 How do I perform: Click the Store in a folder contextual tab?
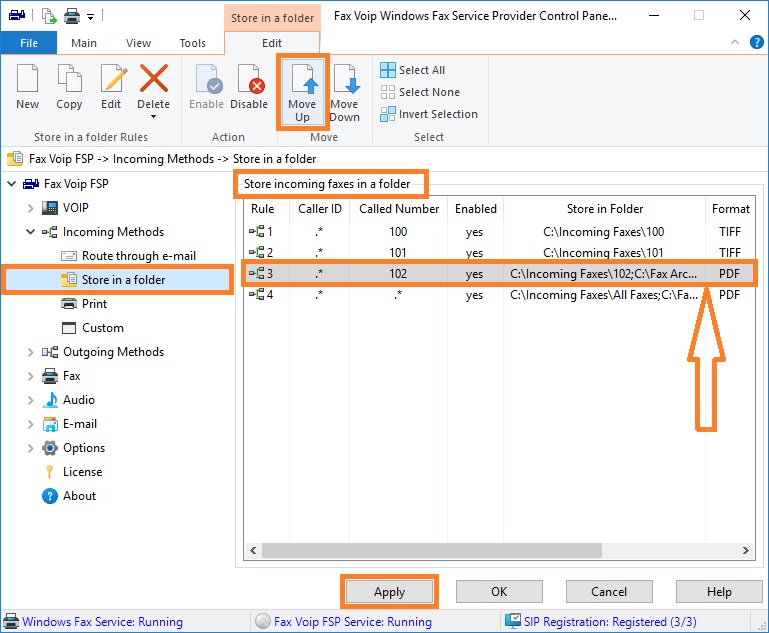(272, 18)
